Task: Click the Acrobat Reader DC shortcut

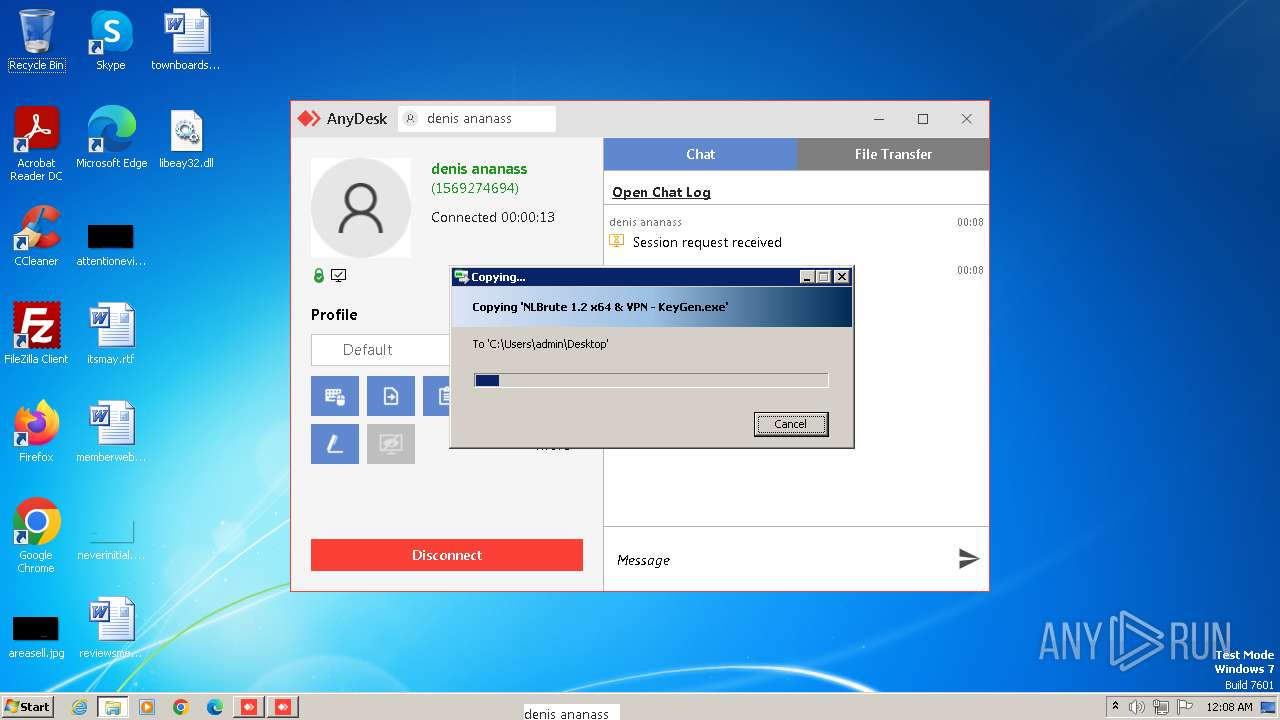Action: (x=37, y=144)
